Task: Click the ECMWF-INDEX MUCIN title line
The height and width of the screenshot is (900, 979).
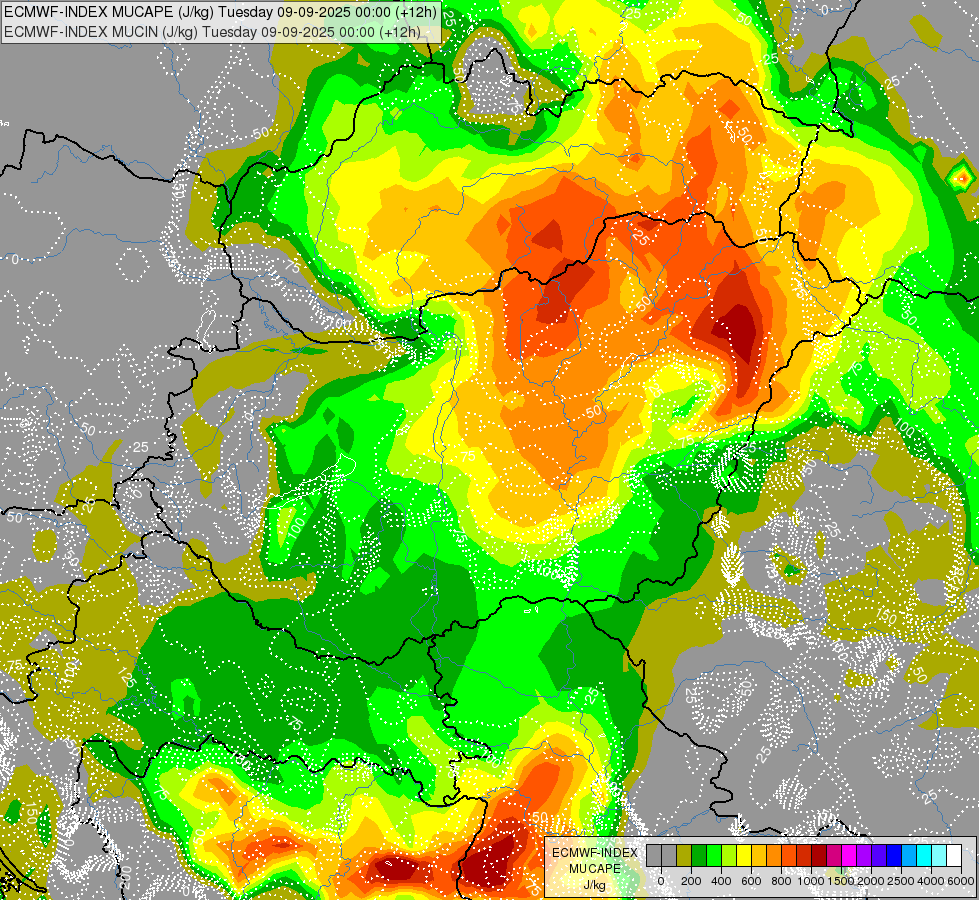Action: [212, 32]
